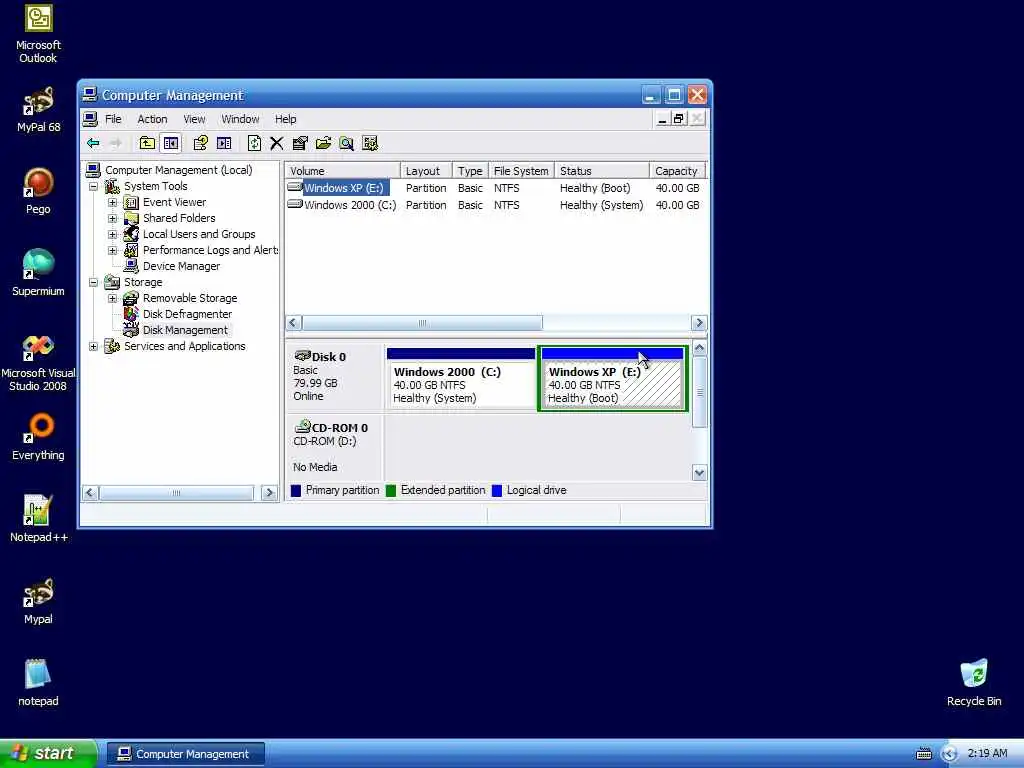
Task: Click the Start button
Action: point(49,754)
